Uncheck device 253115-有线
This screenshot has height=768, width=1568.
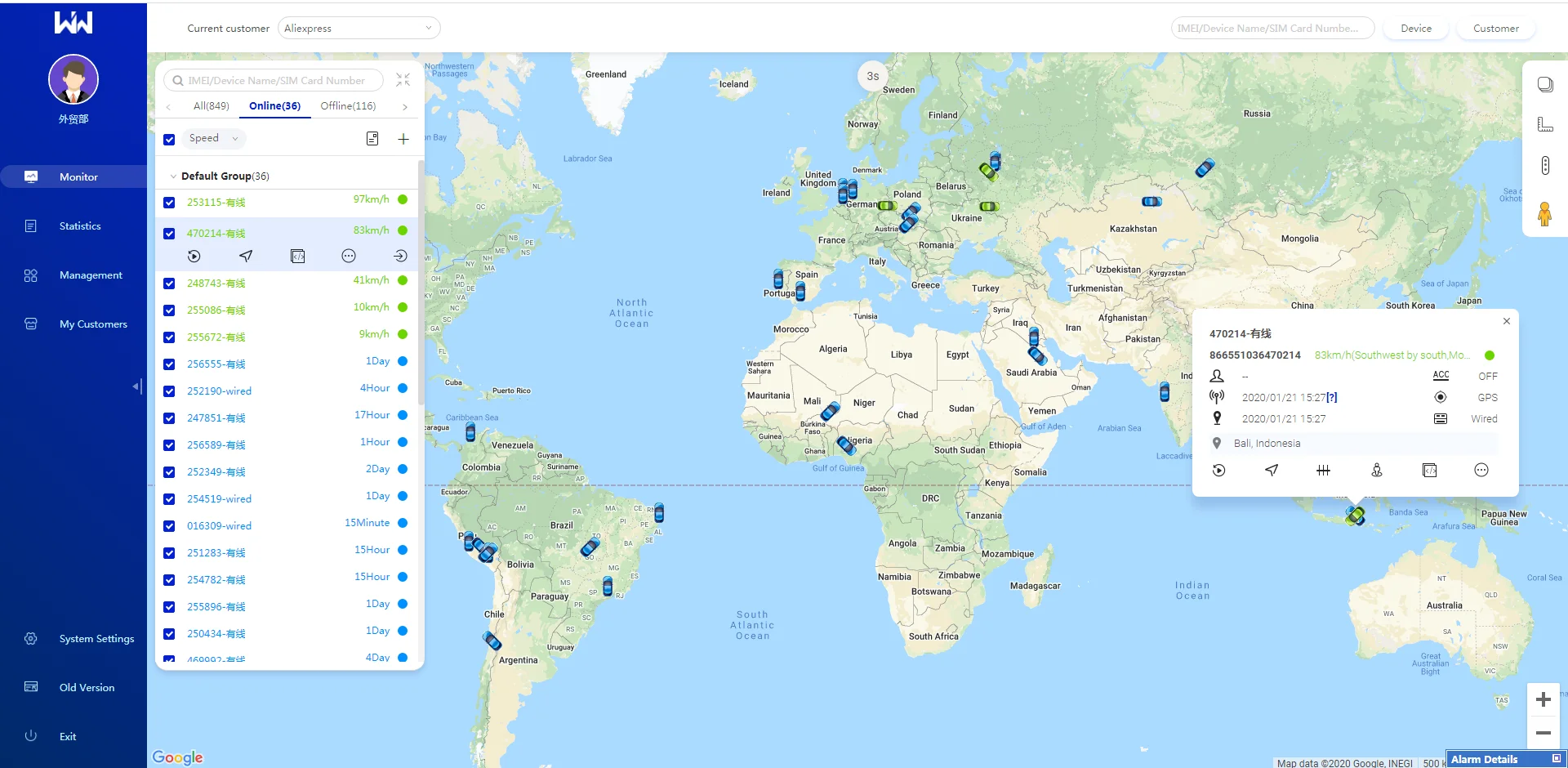[169, 203]
